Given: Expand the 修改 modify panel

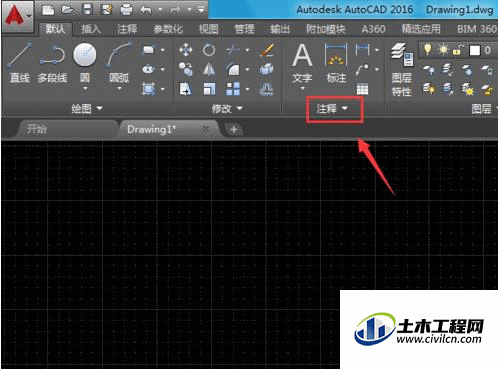Looking at the screenshot, I should point(227,108).
